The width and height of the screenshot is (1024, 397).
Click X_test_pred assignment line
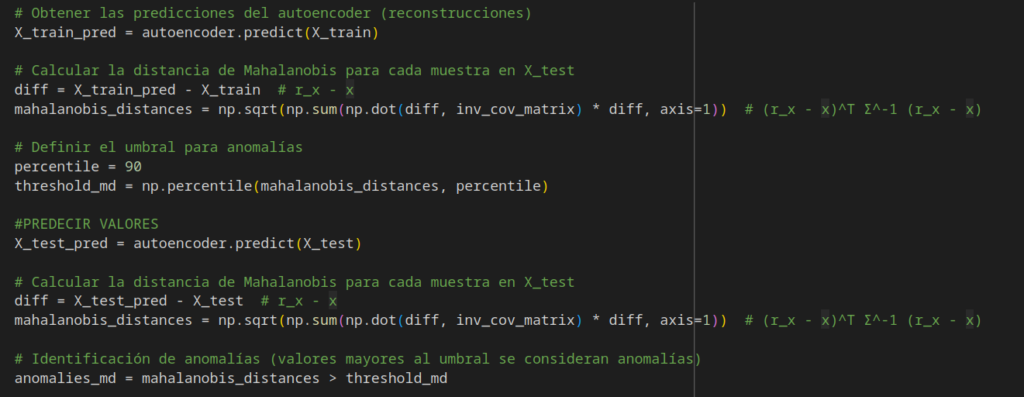tap(188, 244)
